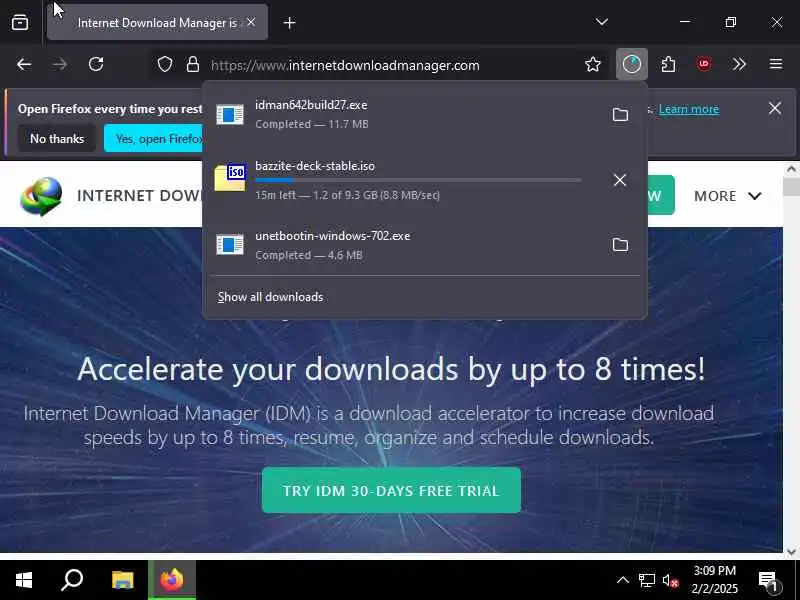Dismiss the Open Firefox notification bar
The image size is (800, 600).
774,108
